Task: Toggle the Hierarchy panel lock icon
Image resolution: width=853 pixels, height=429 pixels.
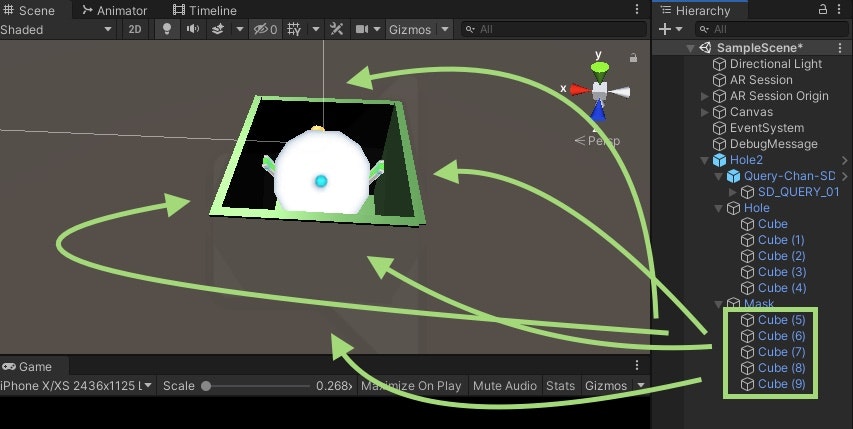Action: tap(823, 9)
